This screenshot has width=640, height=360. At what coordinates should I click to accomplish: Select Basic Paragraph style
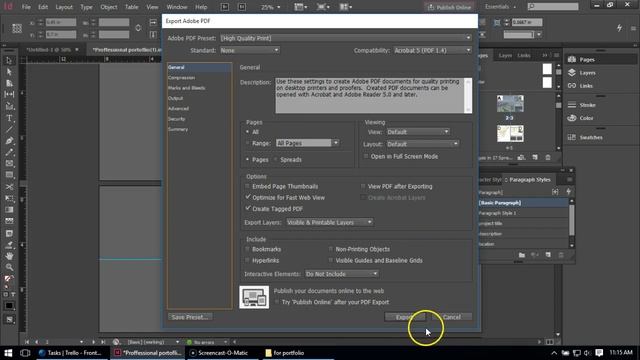click(x=524, y=202)
